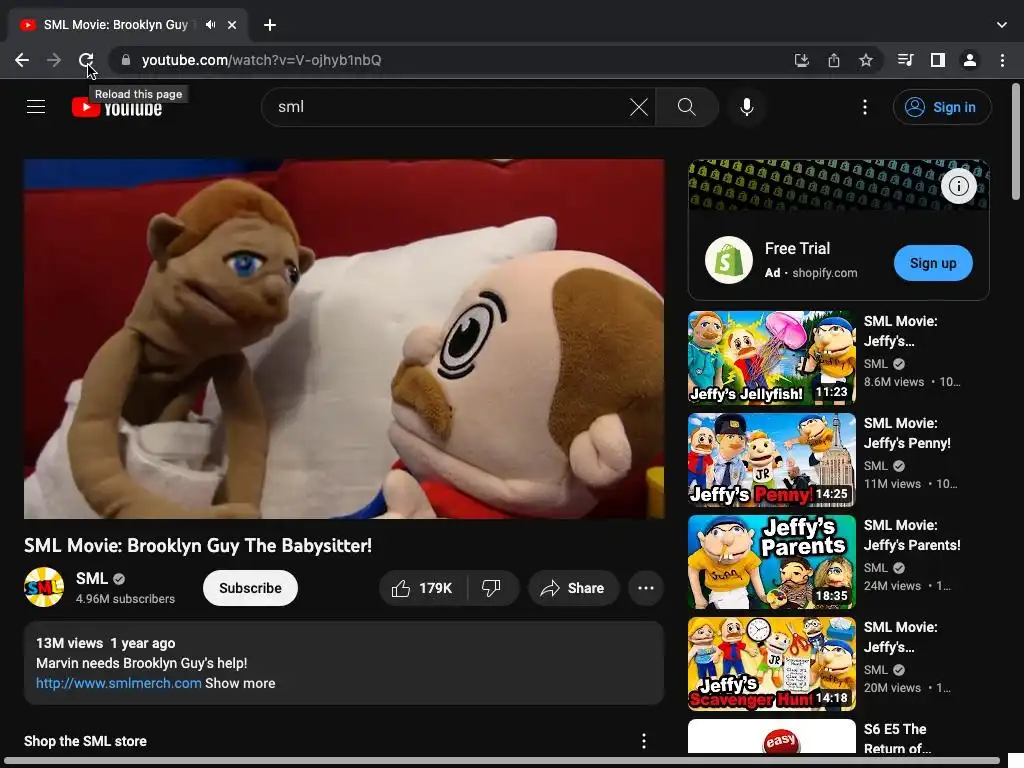The height and width of the screenshot is (768, 1024).
Task: Share the Brooklyn Guy video
Action: (573, 588)
